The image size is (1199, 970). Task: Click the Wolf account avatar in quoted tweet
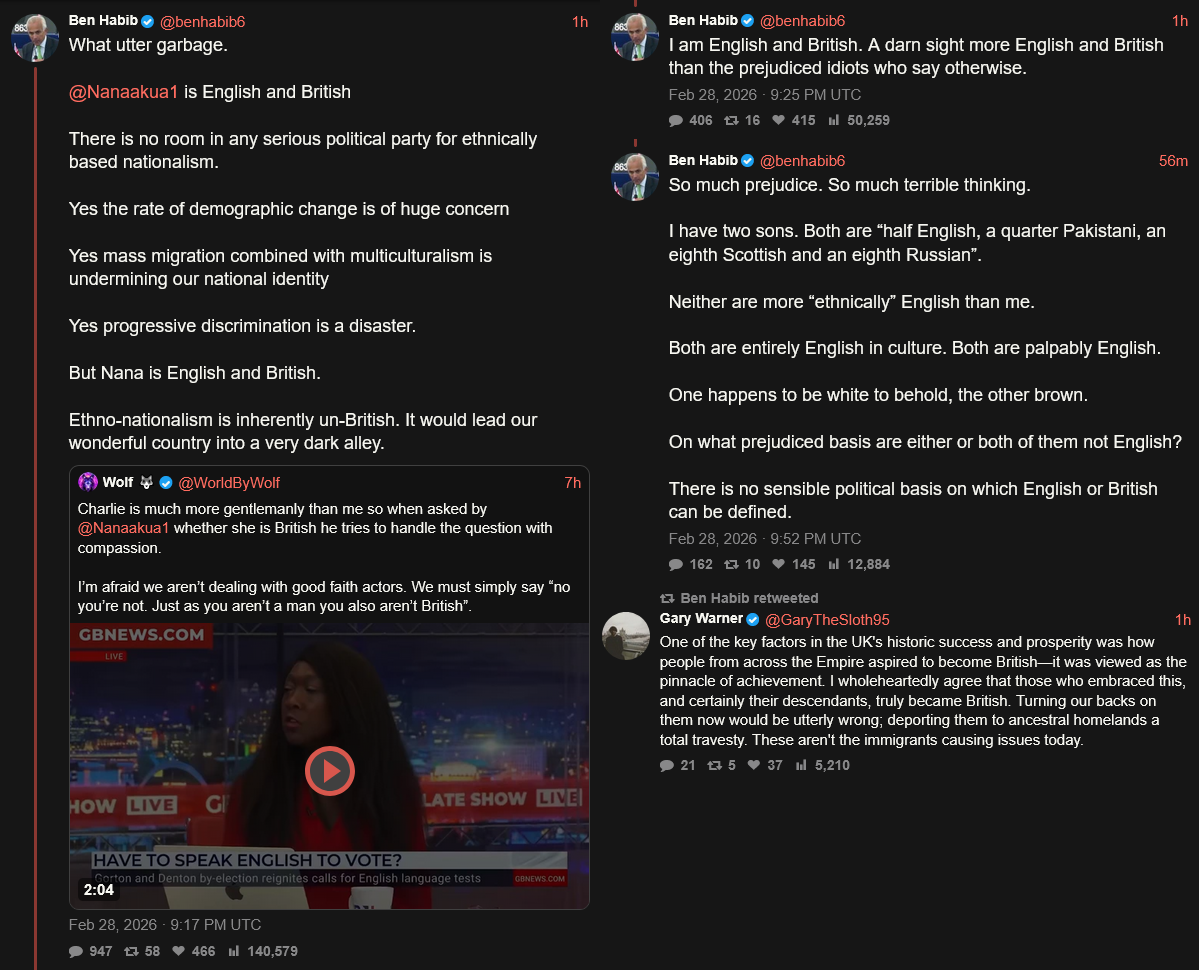[88, 482]
